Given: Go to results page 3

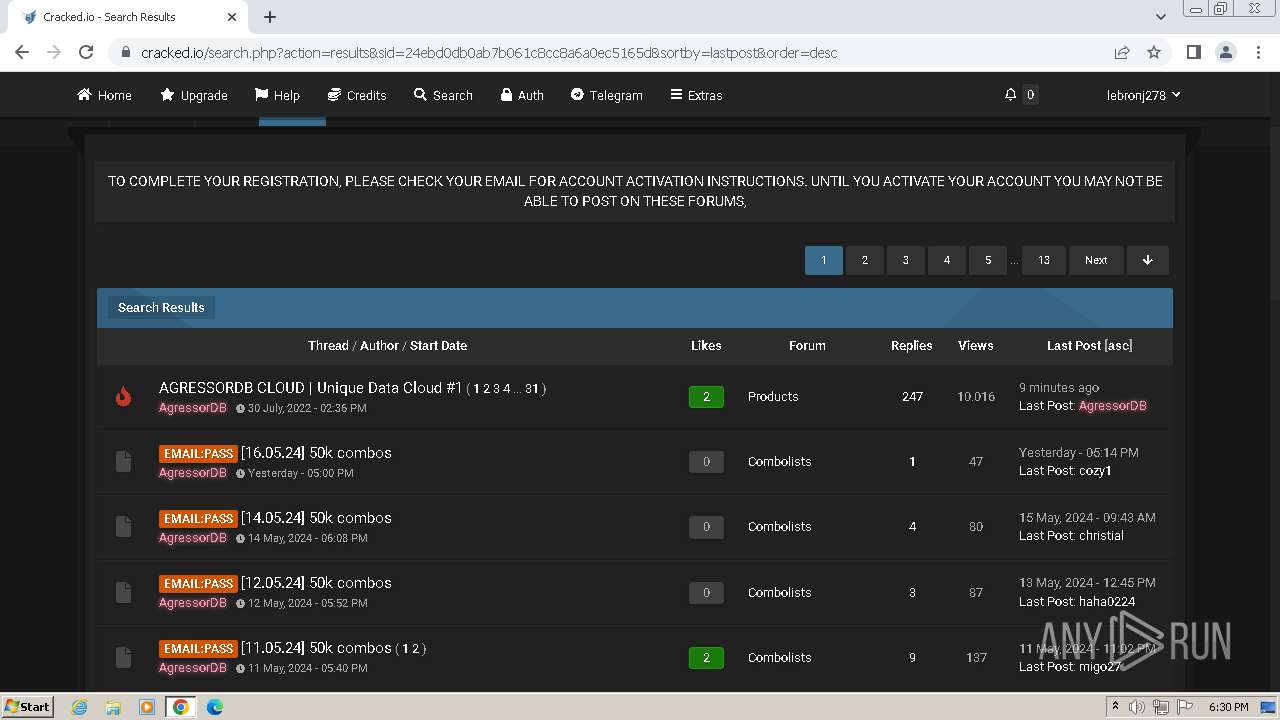Looking at the screenshot, I should click(906, 260).
